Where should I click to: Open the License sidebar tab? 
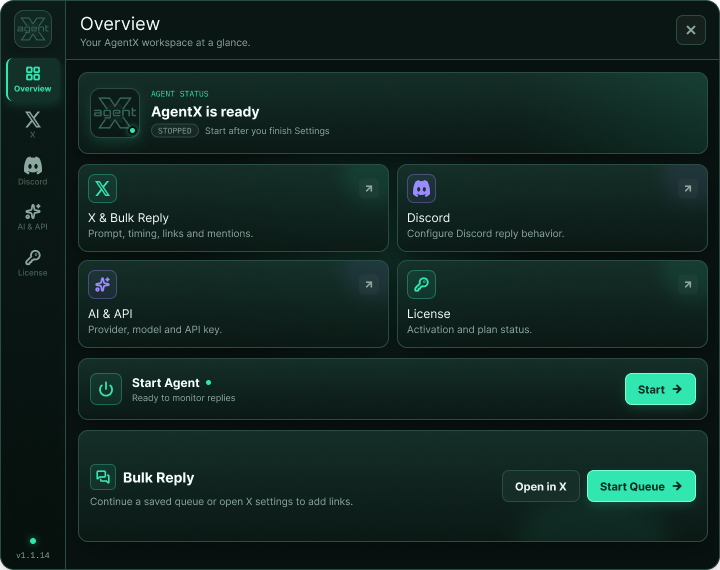coord(33,263)
